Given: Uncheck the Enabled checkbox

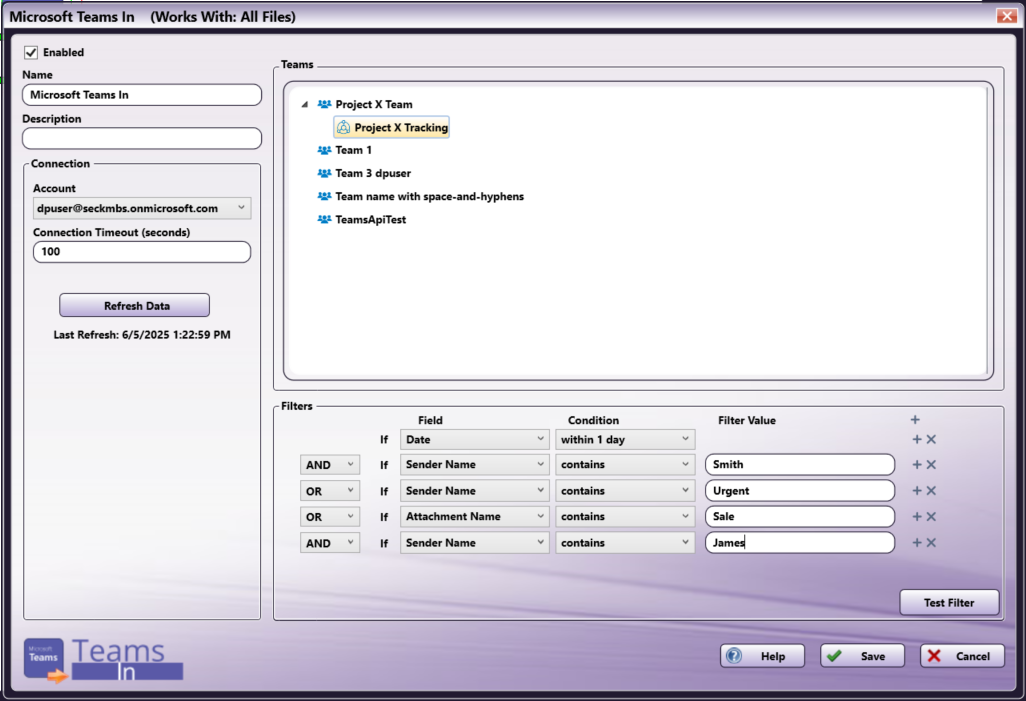Looking at the screenshot, I should pos(31,52).
